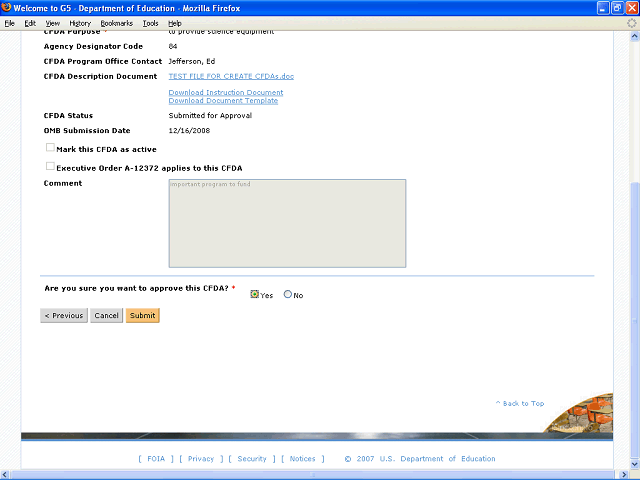This screenshot has height=480, width=640.
Task: Click the vertical scrollbar up arrow
Action: (x=634, y=36)
